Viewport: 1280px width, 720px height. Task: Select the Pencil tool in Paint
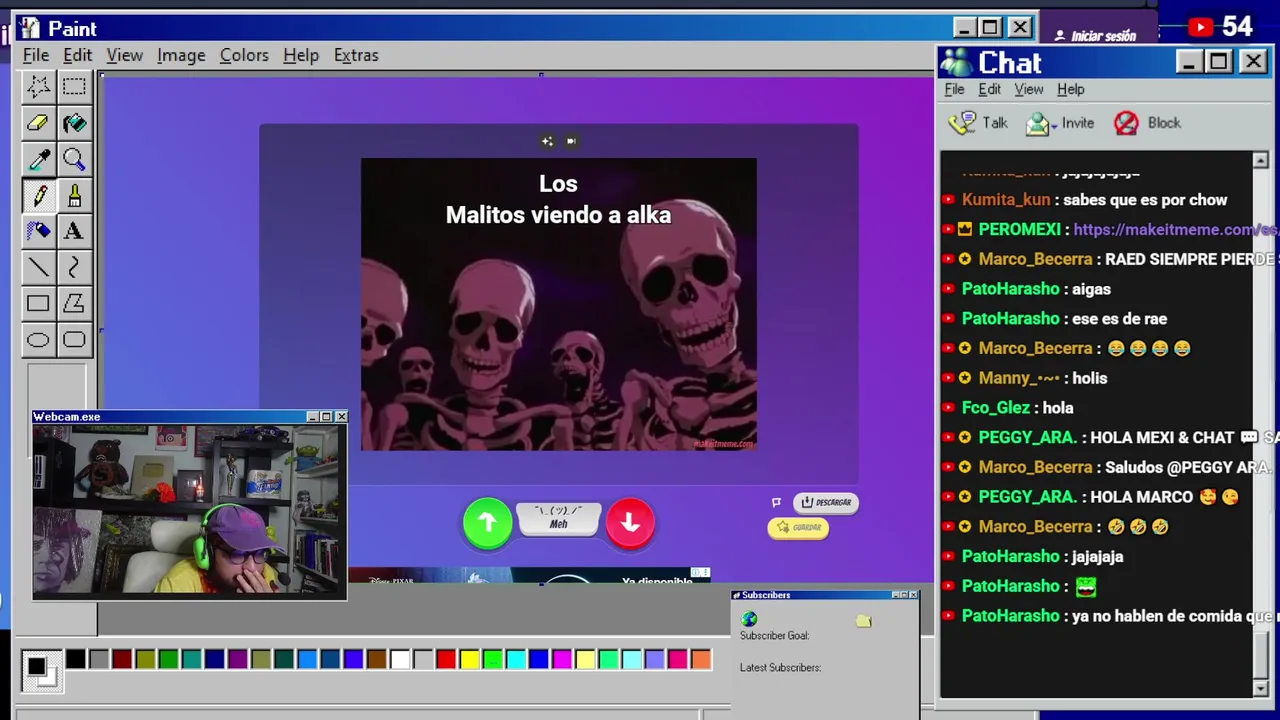click(x=38, y=195)
